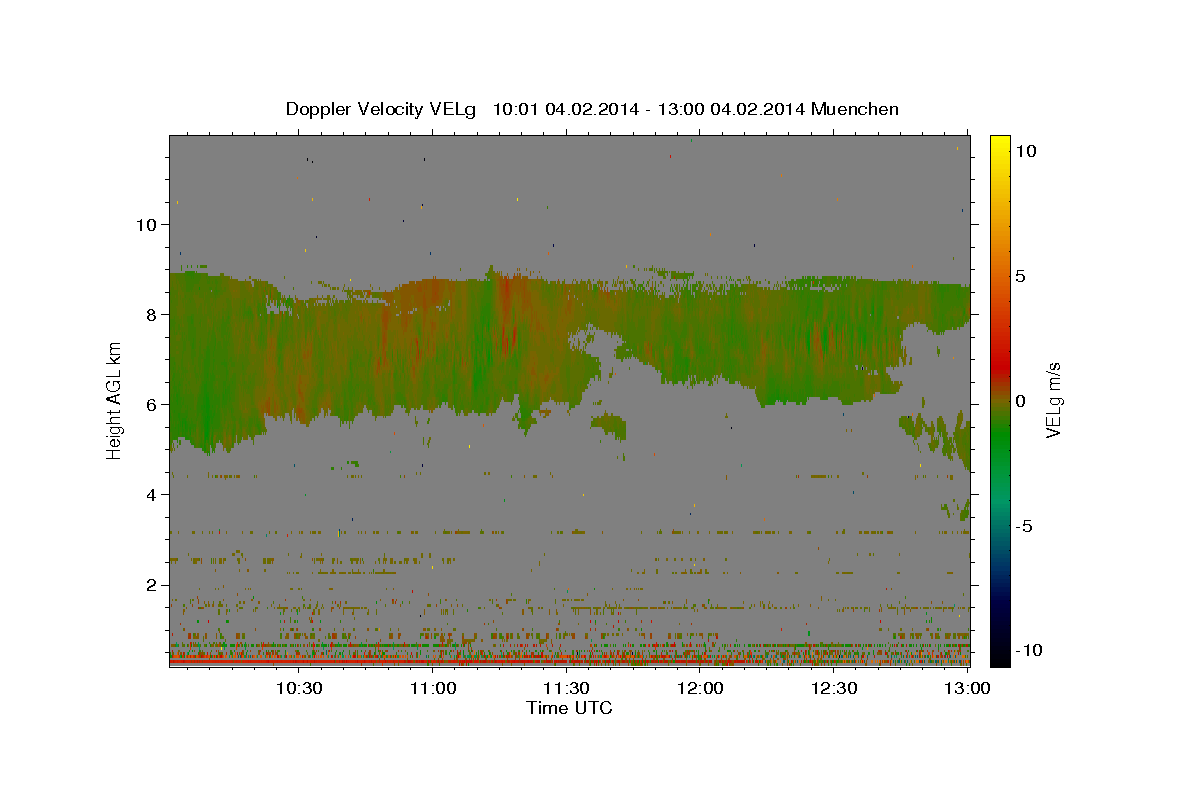Click the colorbar value 5 label
The image size is (1200, 800).
[1021, 276]
